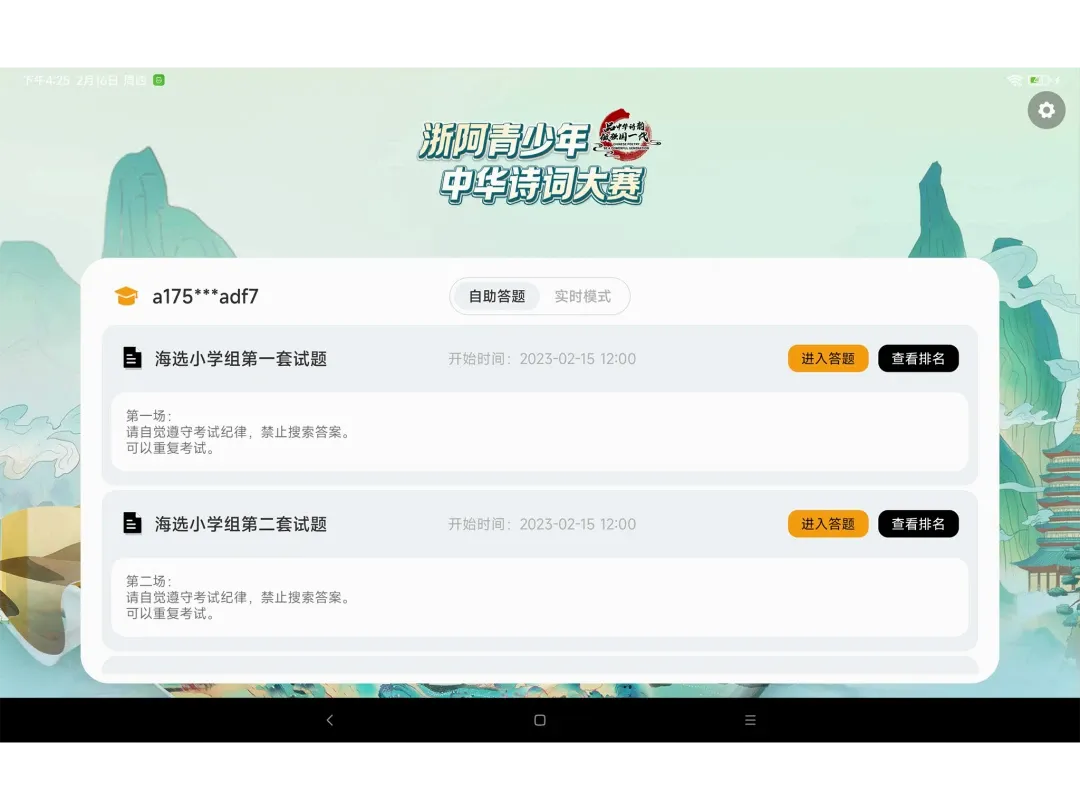1080x810 pixels.
Task: Click document icon beside 海选小学组第一套试题
Action: (x=132, y=358)
